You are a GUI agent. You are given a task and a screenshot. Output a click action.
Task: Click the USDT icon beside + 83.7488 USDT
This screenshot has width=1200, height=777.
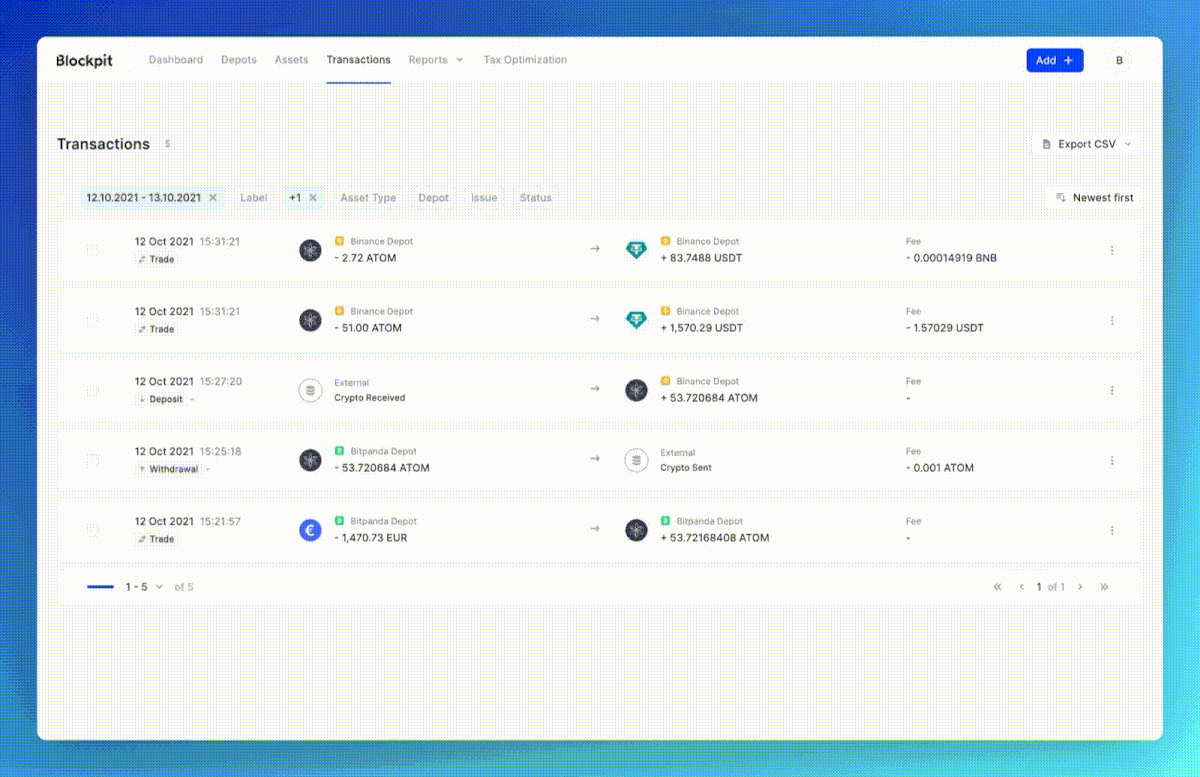tap(636, 250)
